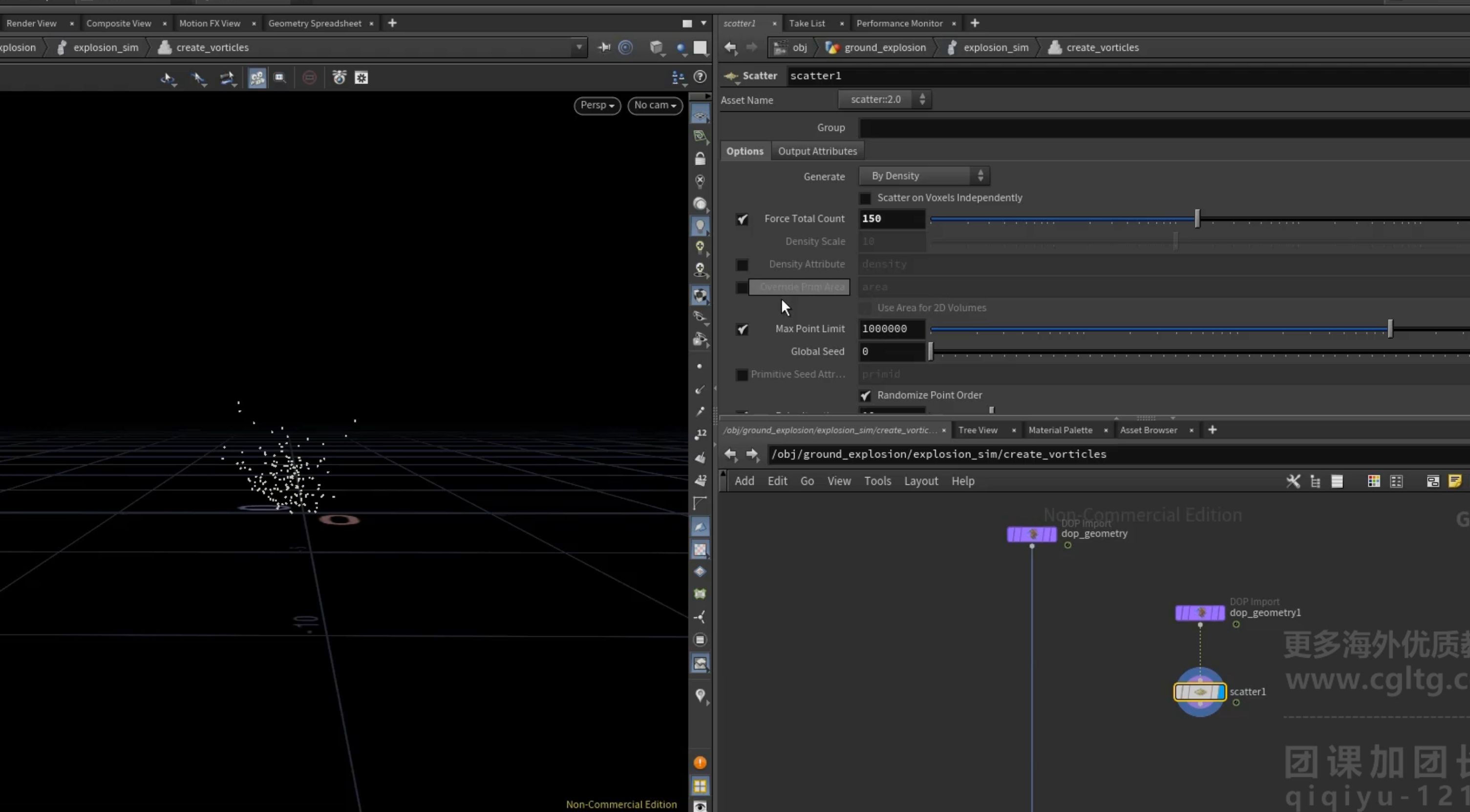Disable the Force Total Count checkbox
This screenshot has height=812, width=1470.
(x=742, y=219)
